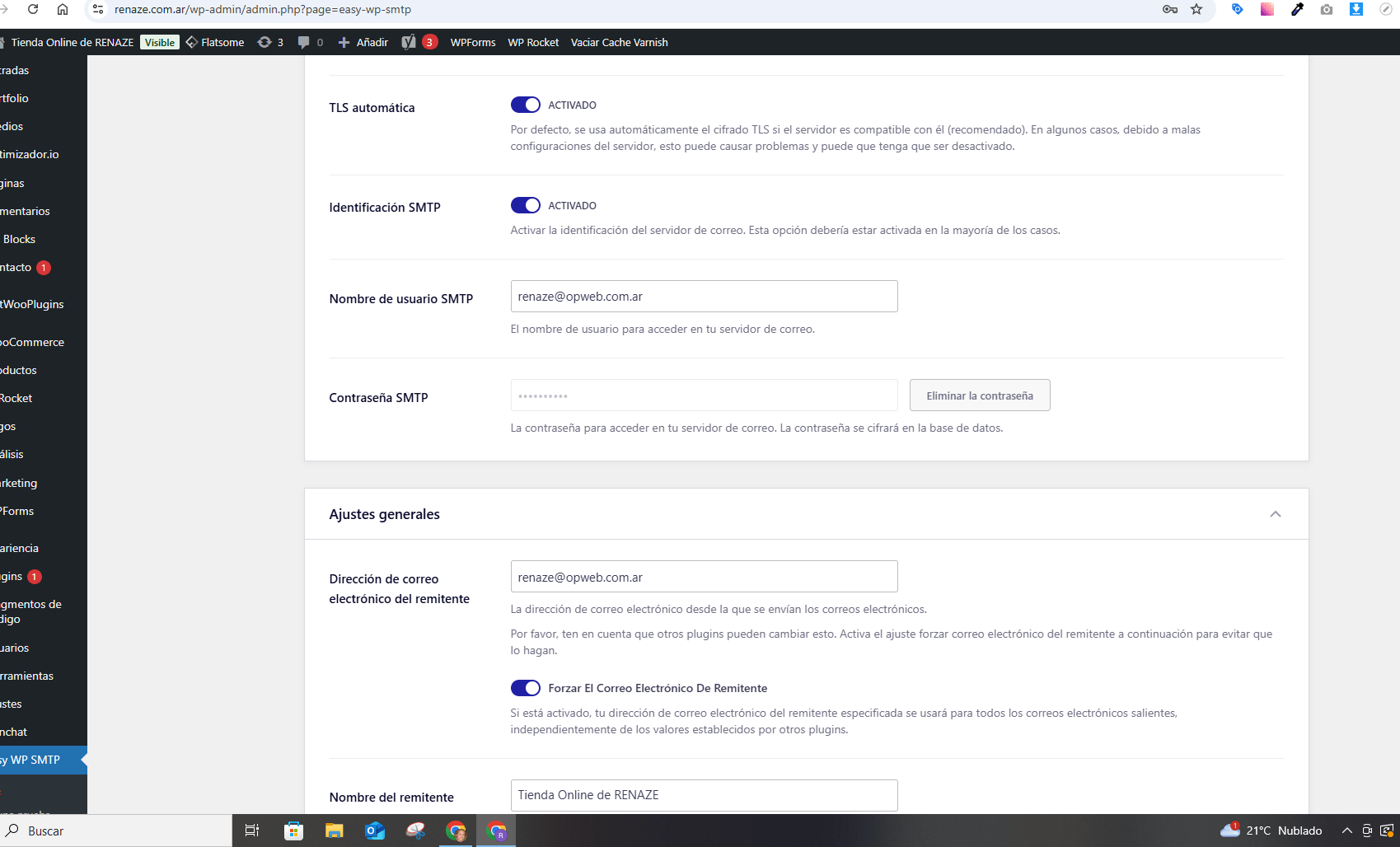Image resolution: width=1400 pixels, height=847 pixels.
Task: Open the Snipping Tool from the taskbar
Action: (415, 831)
